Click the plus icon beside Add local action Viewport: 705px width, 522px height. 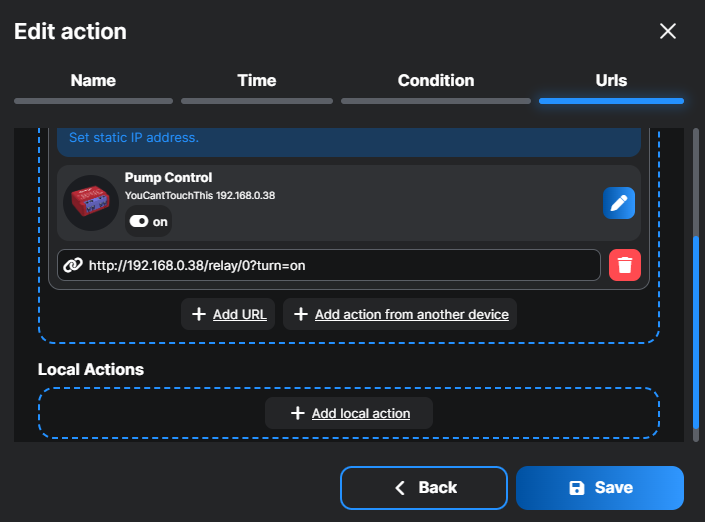click(296, 413)
